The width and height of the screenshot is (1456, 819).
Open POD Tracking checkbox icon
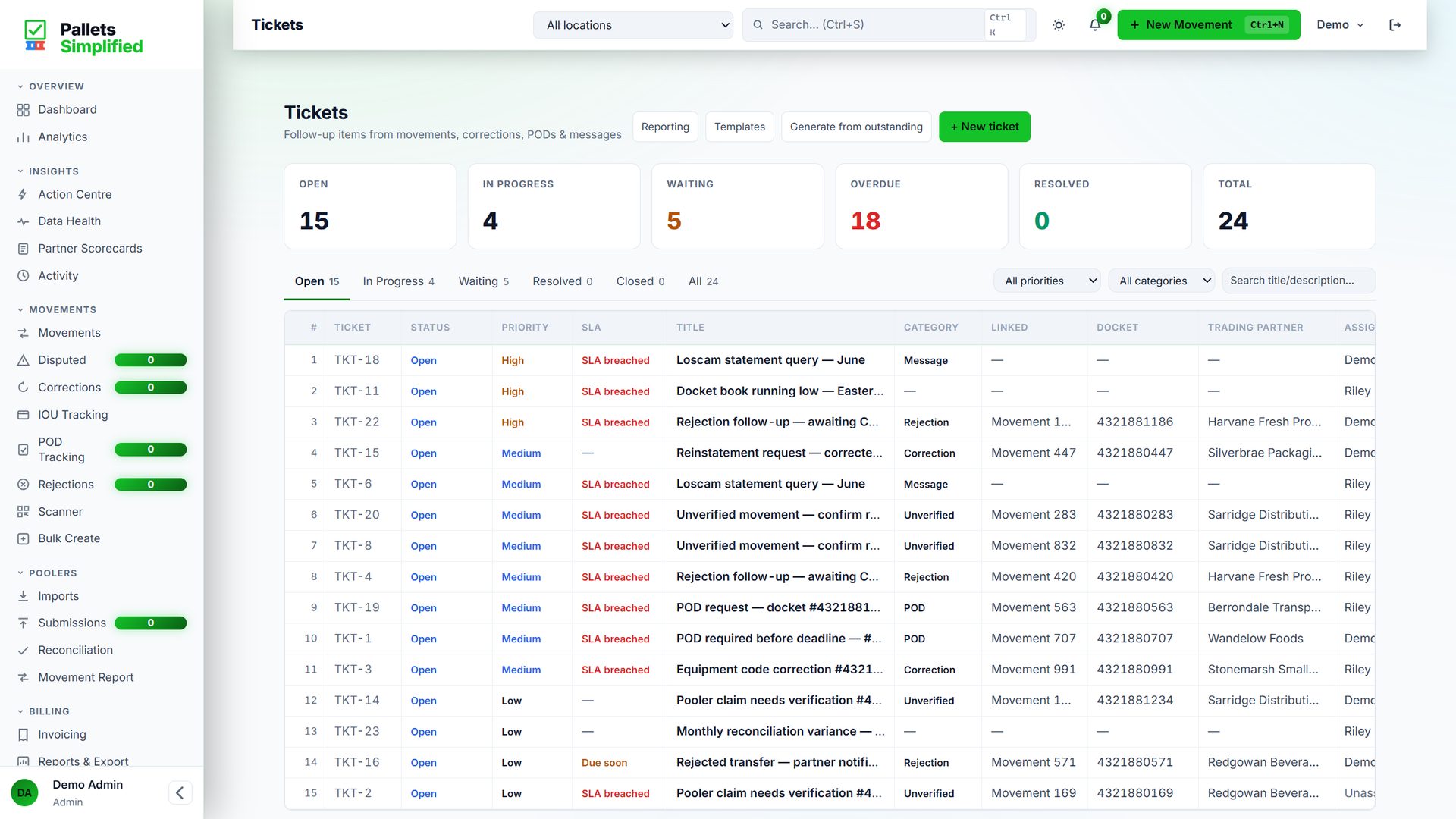coord(23,450)
